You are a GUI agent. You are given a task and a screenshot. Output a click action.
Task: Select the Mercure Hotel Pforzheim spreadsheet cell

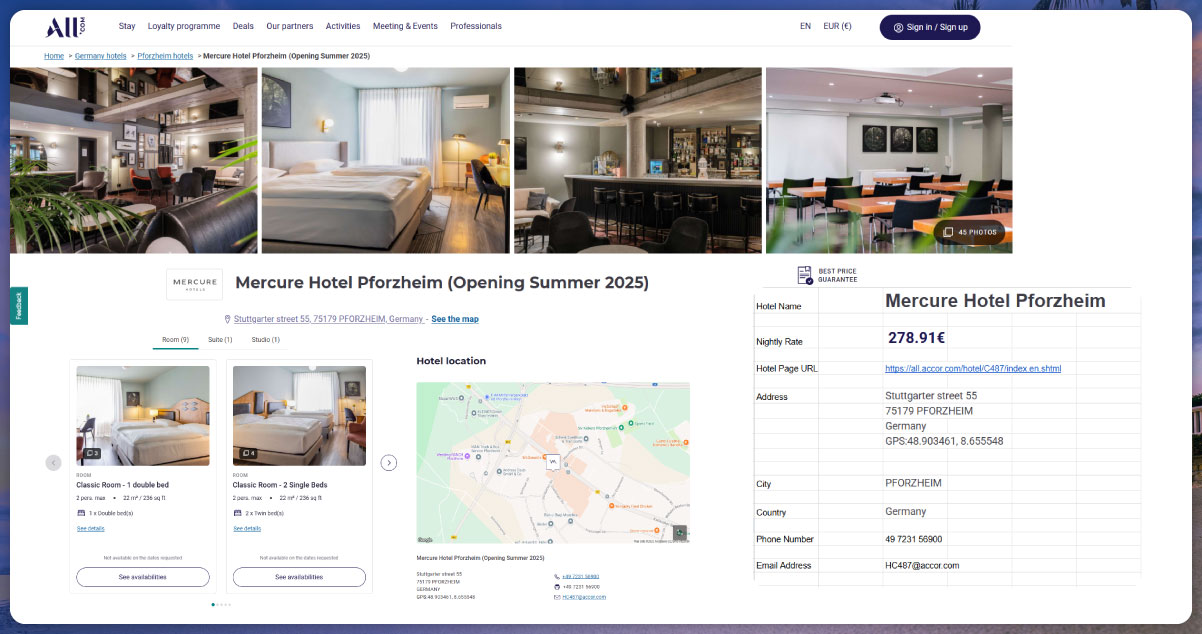tap(995, 301)
